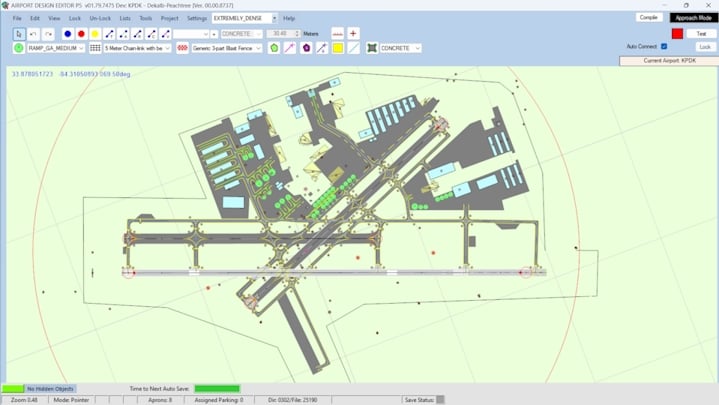The height and width of the screenshot is (405, 719).
Task: Click the Assigned Parking: 0 status text
Action: click(x=219, y=400)
